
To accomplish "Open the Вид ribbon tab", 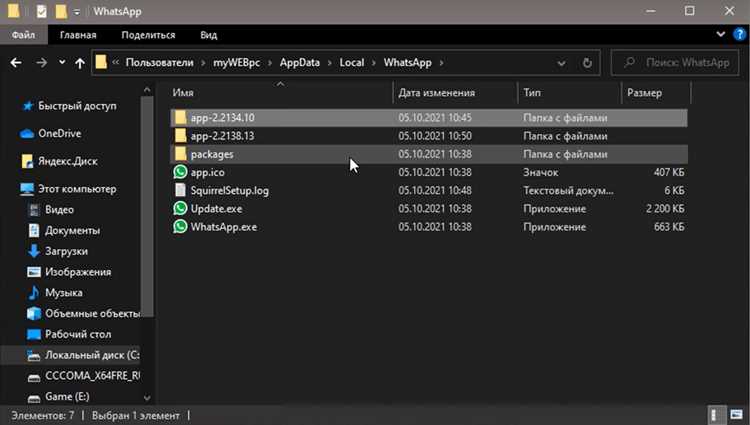I will coord(209,35).
